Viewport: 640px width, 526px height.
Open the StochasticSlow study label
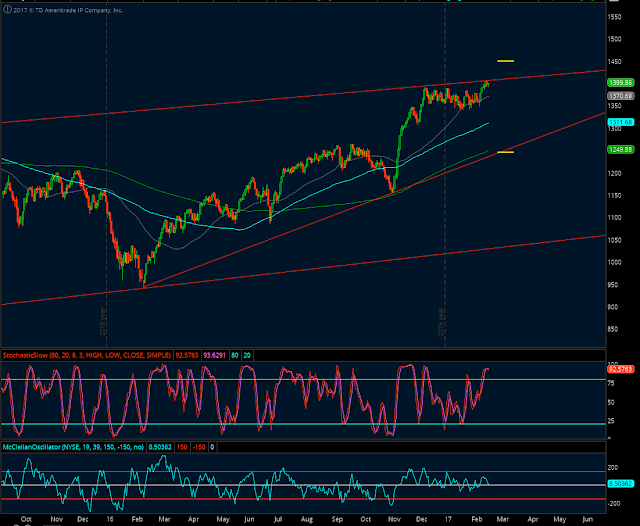pos(87,355)
